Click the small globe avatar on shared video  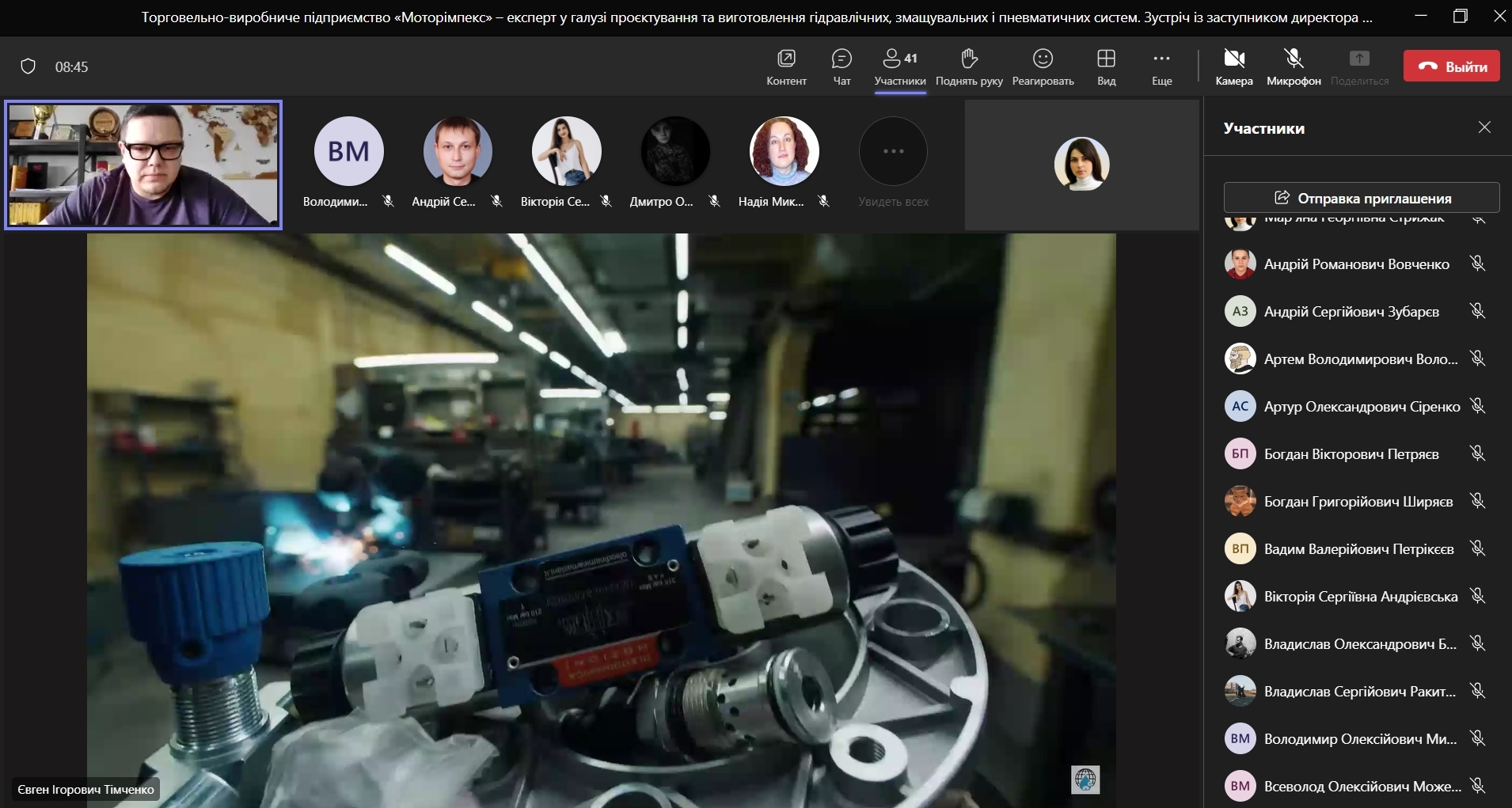click(1085, 780)
